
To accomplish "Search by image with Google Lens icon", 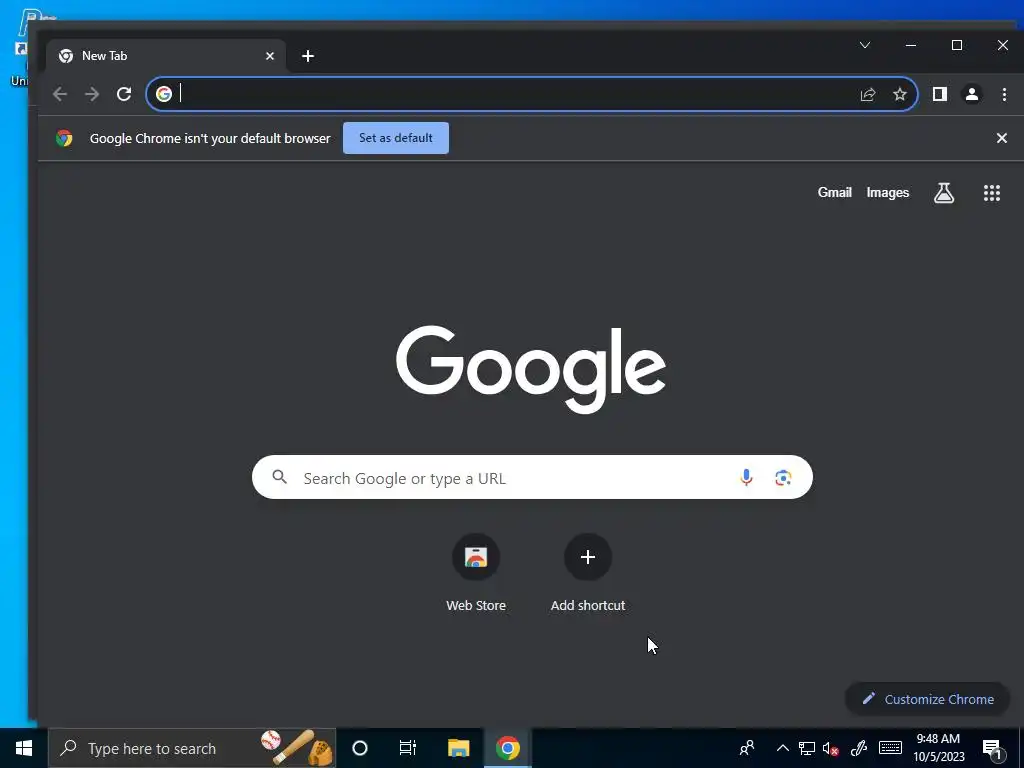I will click(784, 477).
